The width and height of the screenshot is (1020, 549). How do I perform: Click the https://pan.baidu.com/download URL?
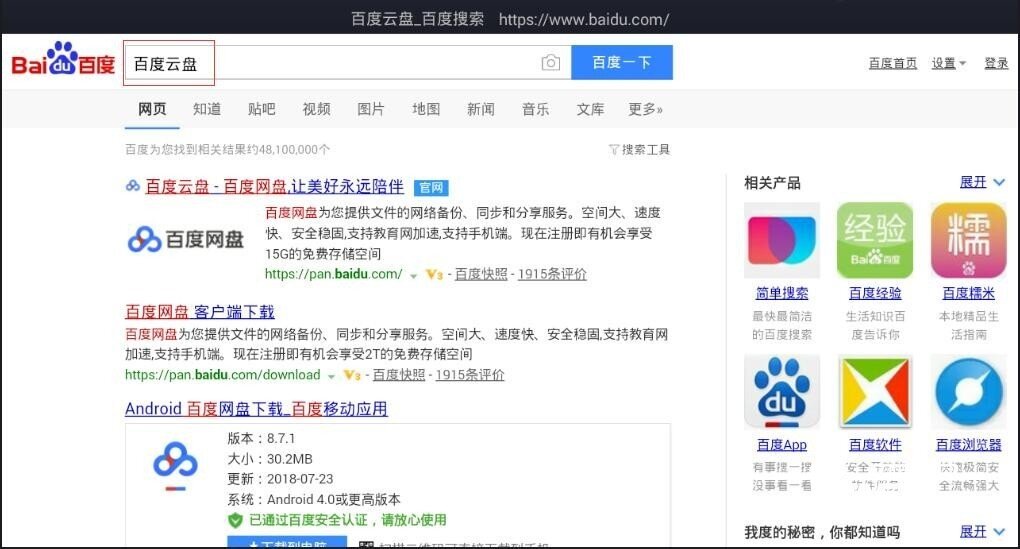coord(222,375)
